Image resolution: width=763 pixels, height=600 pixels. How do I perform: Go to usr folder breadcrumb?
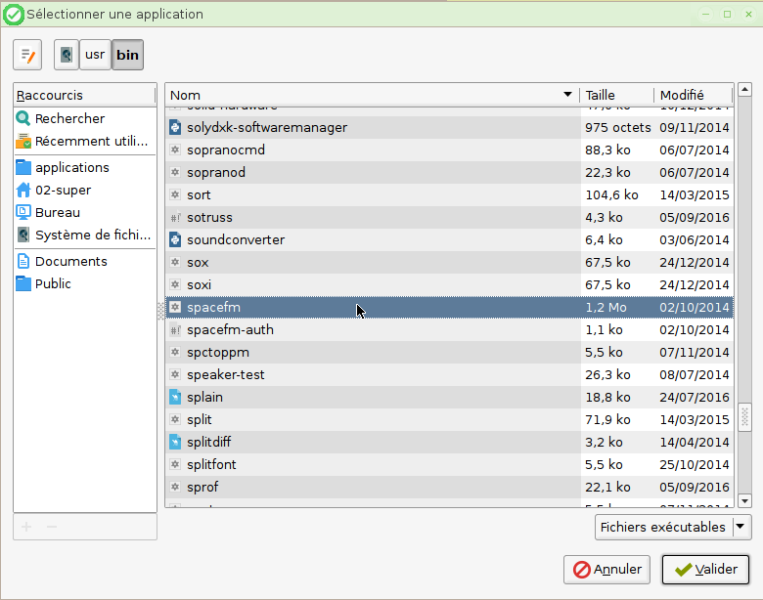95,55
